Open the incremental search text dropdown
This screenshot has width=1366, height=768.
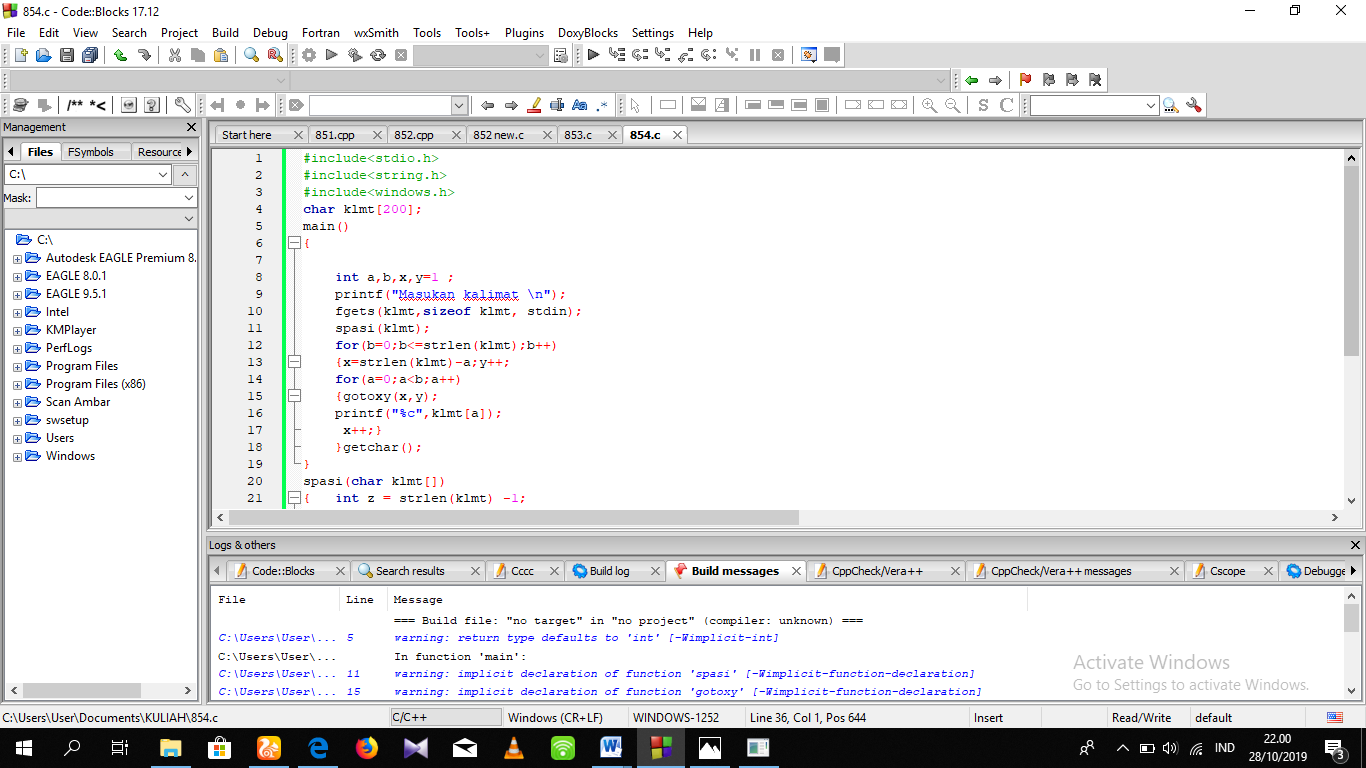459,105
